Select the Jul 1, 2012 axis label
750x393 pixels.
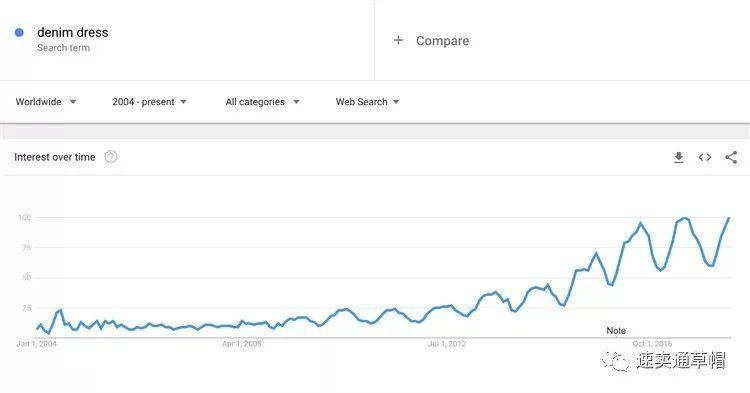pyautogui.click(x=447, y=344)
